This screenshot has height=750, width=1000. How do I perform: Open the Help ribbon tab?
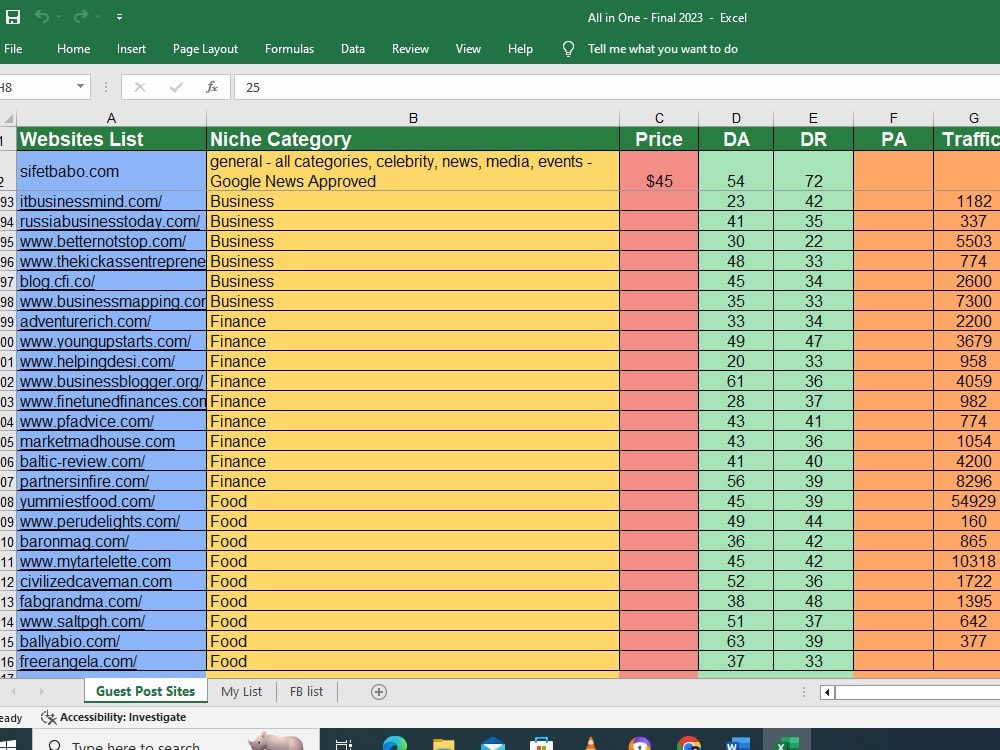520,49
